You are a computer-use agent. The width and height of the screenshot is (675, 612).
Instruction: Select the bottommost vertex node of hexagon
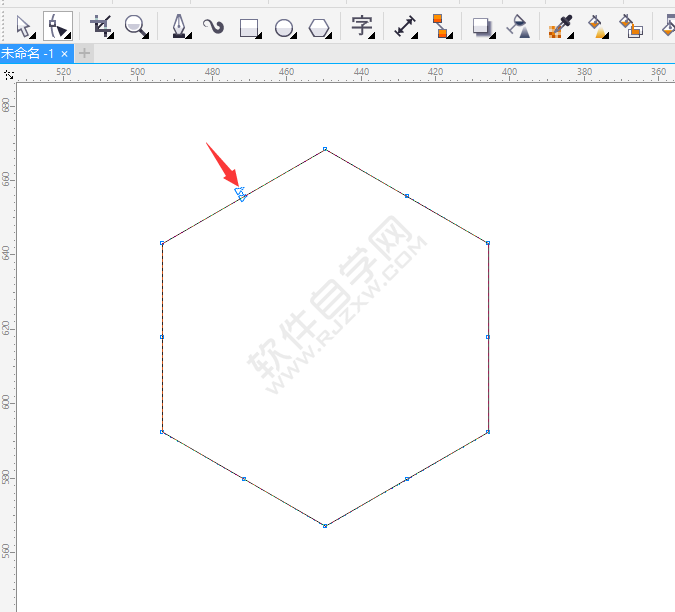click(x=325, y=526)
